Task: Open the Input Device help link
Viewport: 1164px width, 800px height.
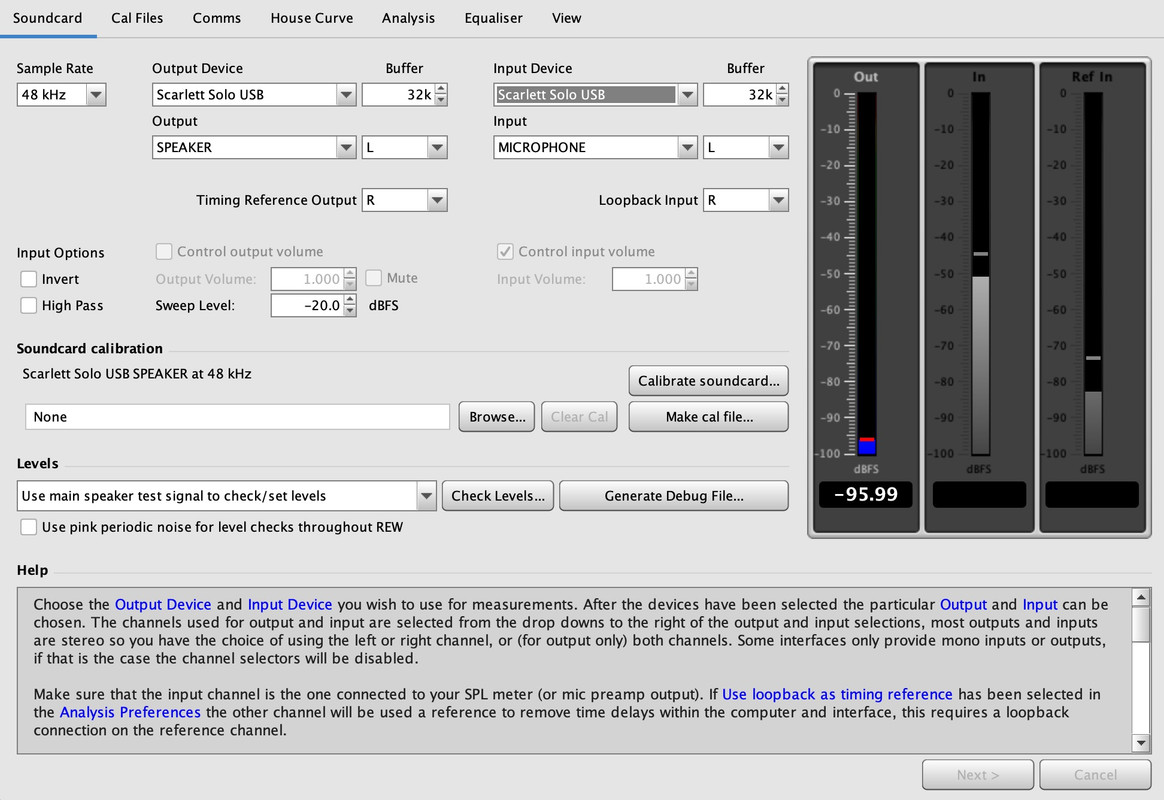Action: [290, 605]
